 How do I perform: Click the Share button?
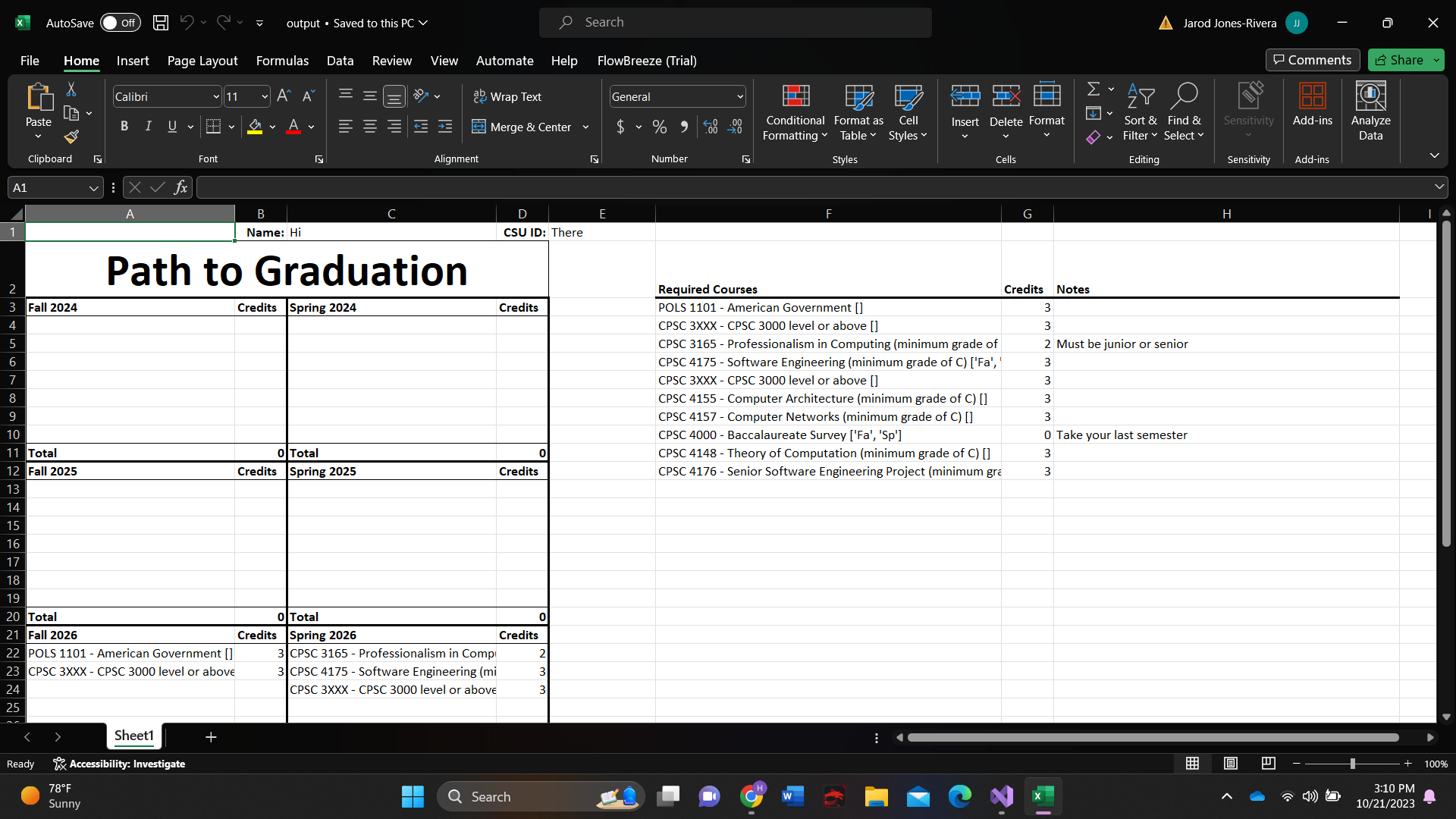click(1399, 60)
